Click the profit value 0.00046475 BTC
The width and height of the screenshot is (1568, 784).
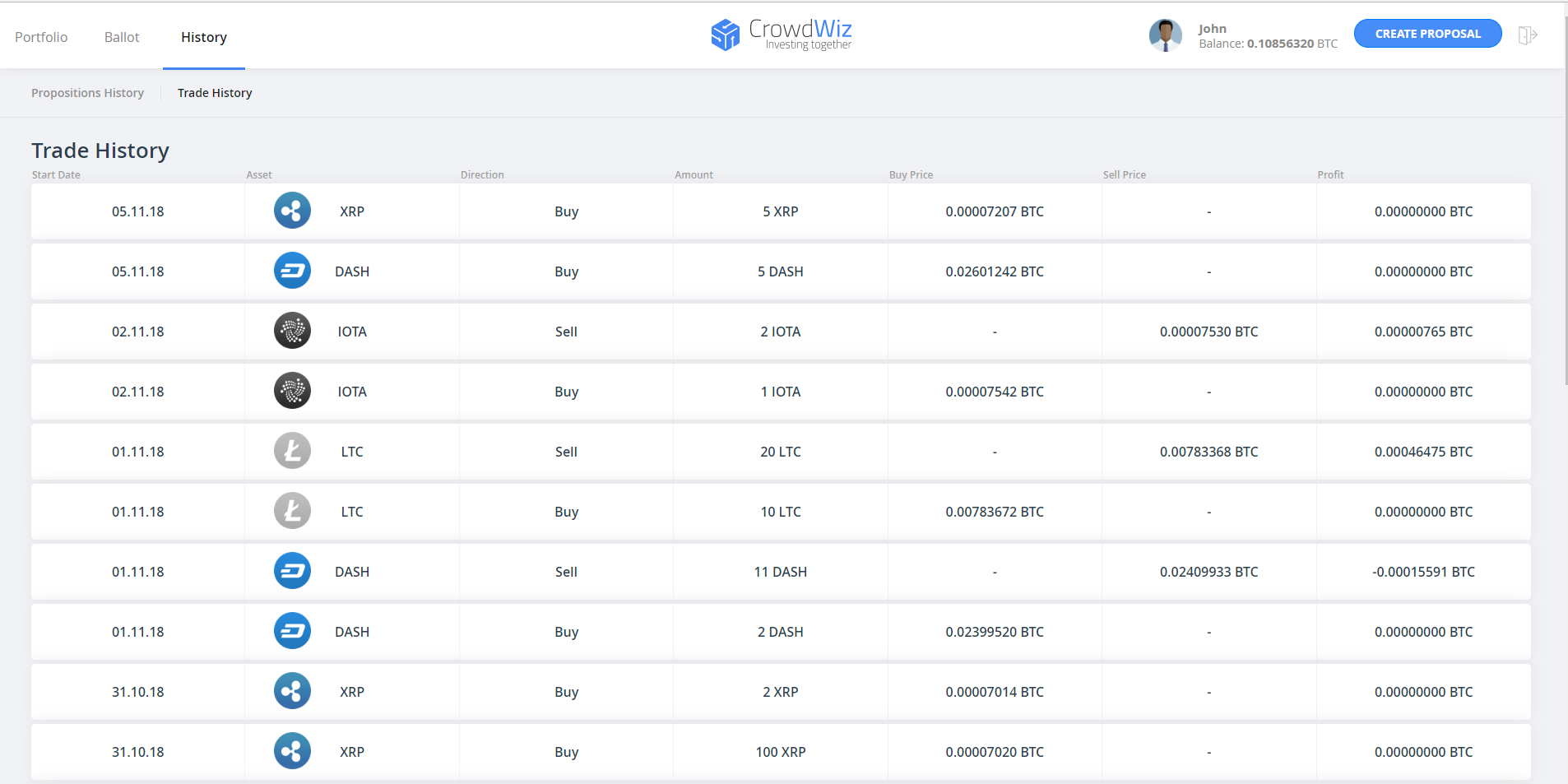tap(1423, 452)
